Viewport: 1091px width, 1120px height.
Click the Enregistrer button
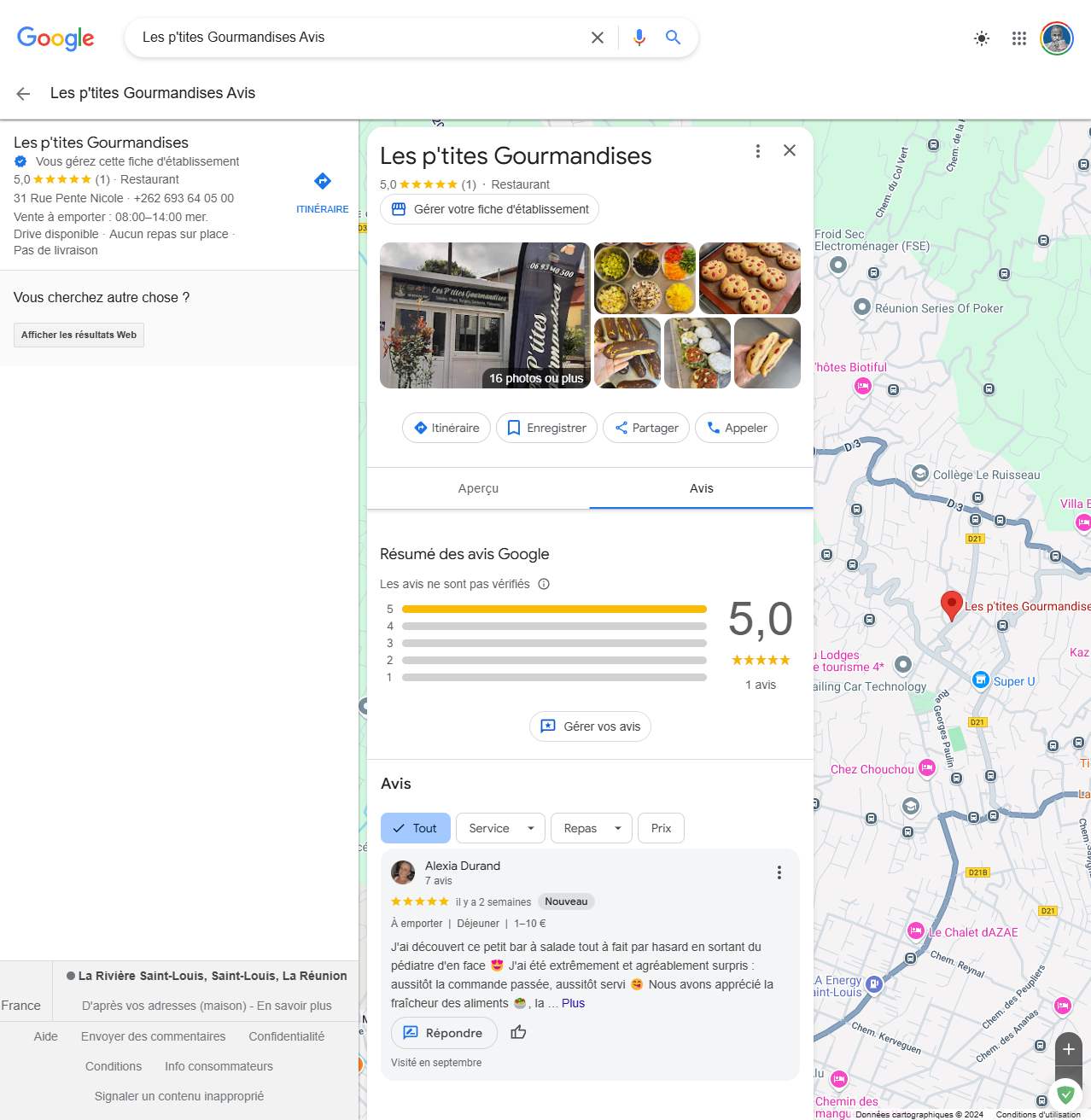[547, 428]
